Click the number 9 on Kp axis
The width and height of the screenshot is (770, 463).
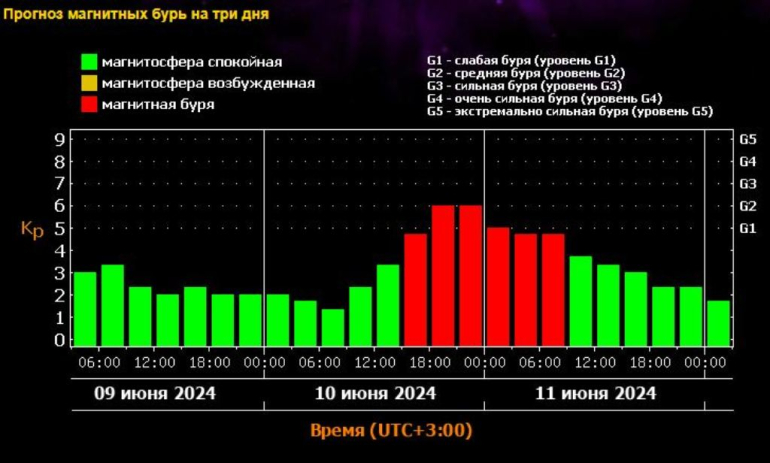point(60,139)
